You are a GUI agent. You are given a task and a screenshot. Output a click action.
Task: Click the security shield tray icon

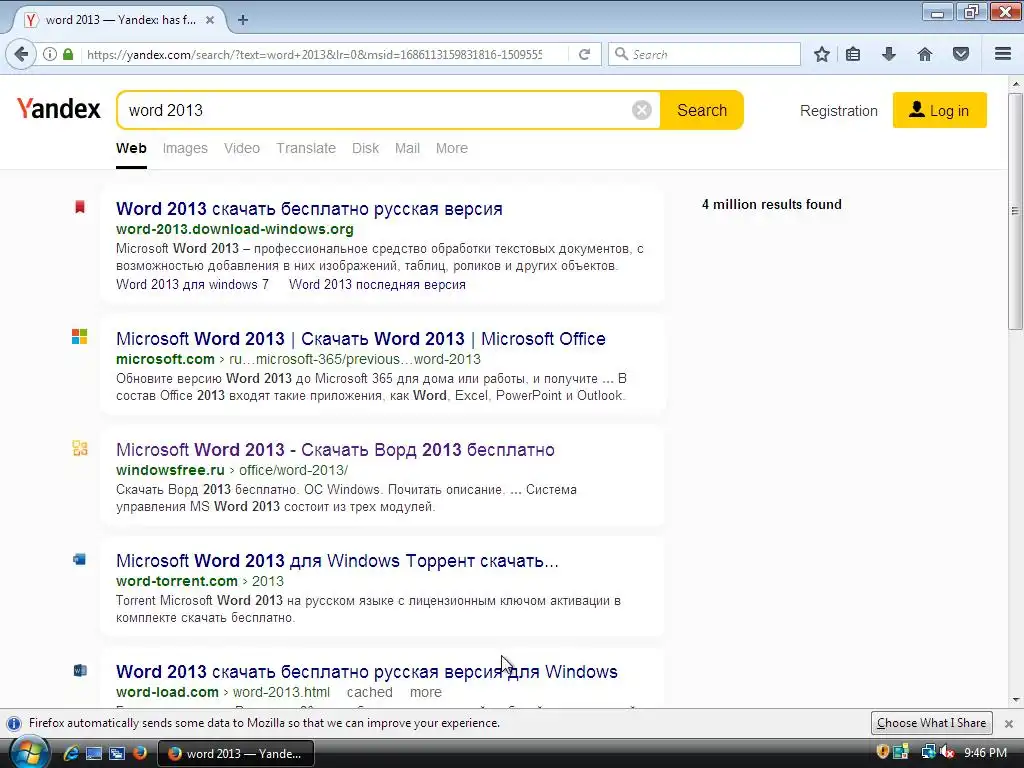pos(882,752)
